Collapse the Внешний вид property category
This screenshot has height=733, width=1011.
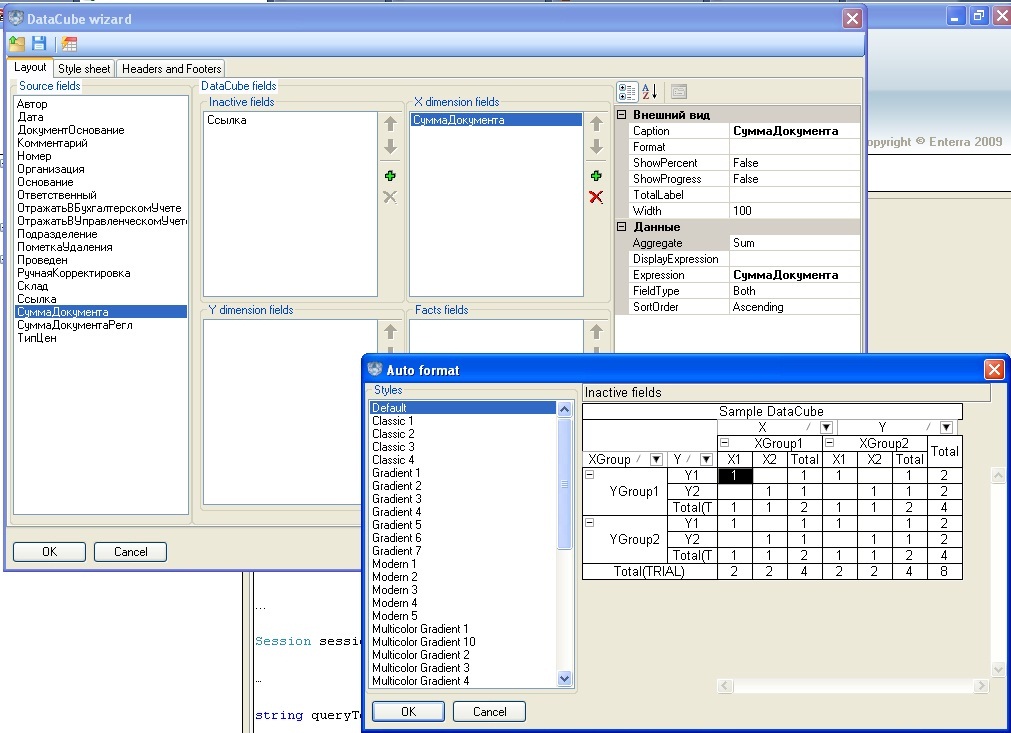point(621,115)
